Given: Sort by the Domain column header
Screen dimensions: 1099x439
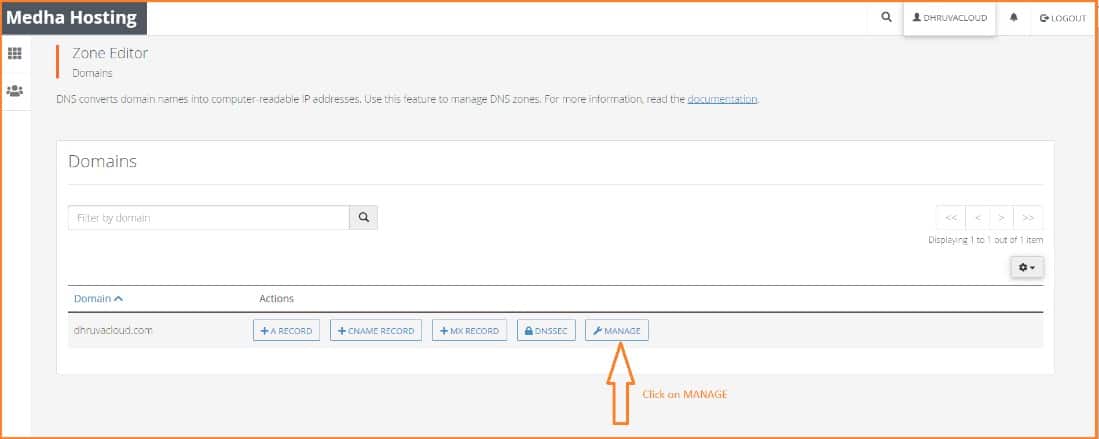Looking at the screenshot, I should coord(98,298).
